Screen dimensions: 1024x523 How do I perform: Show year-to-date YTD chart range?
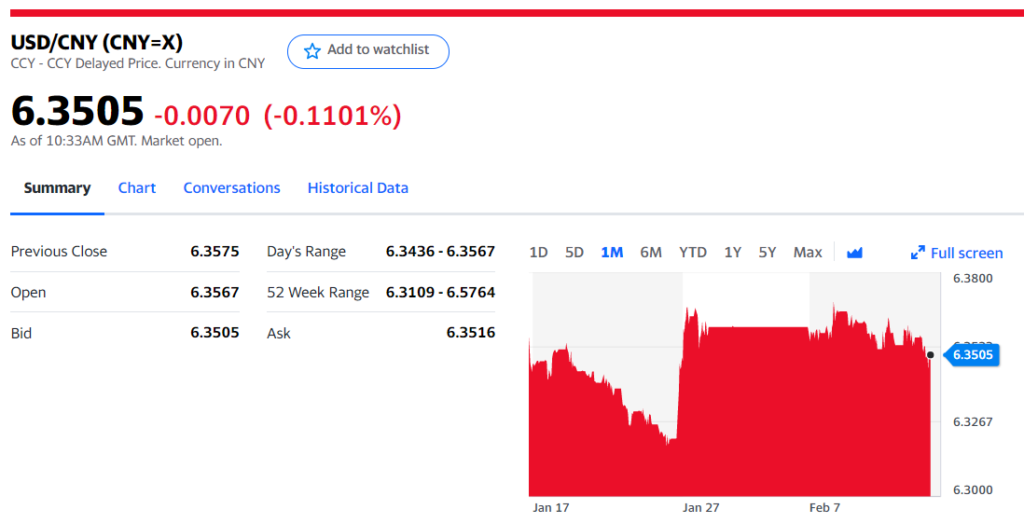point(693,252)
